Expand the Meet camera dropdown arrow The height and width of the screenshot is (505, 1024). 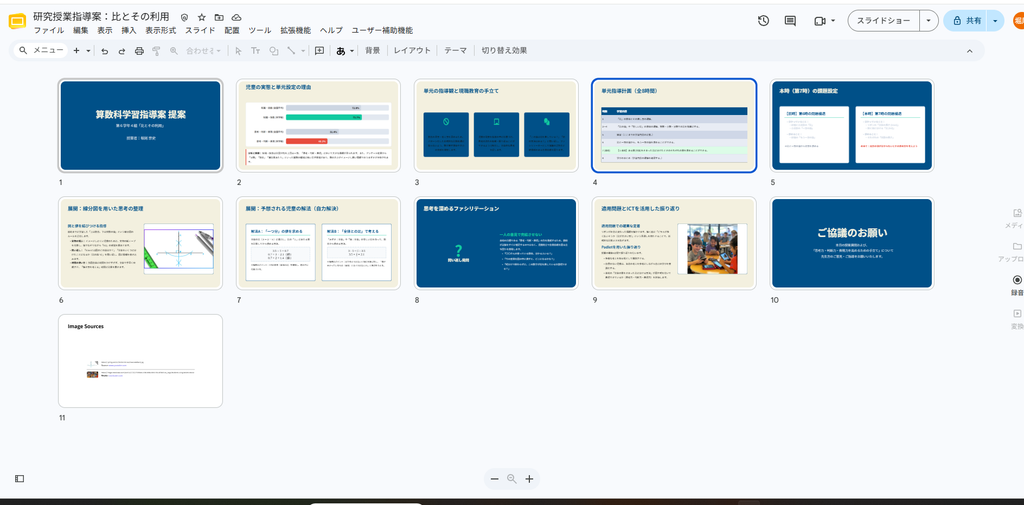pos(833,21)
